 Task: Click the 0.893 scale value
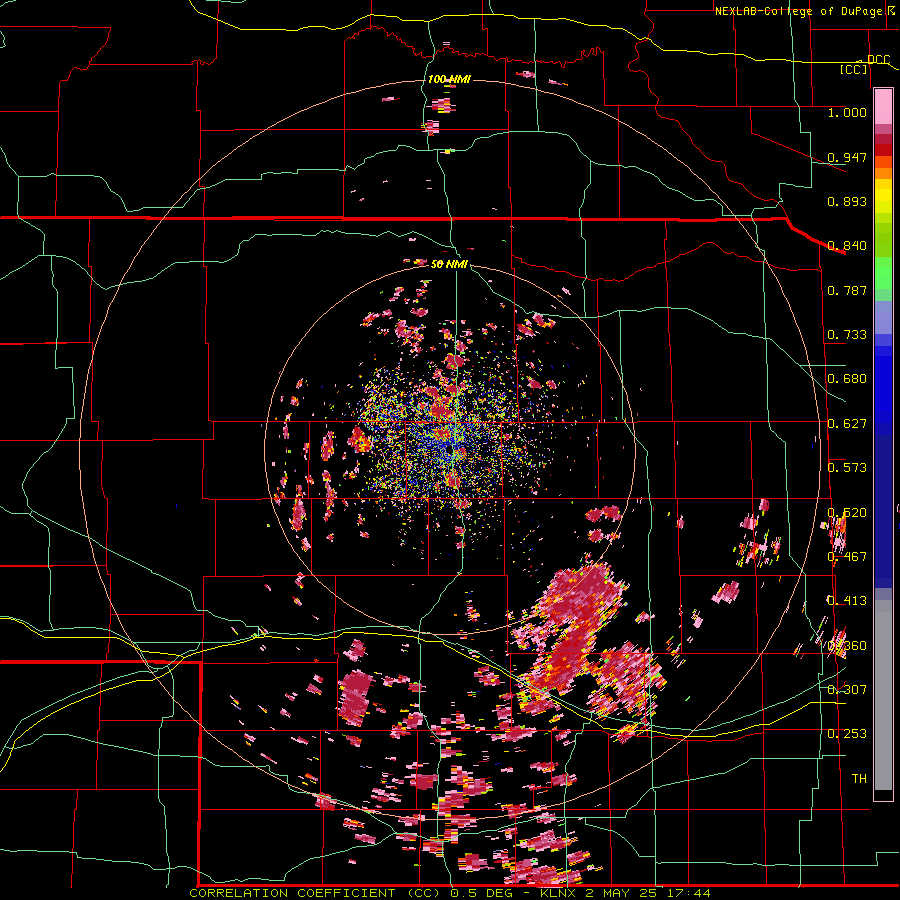pos(847,201)
